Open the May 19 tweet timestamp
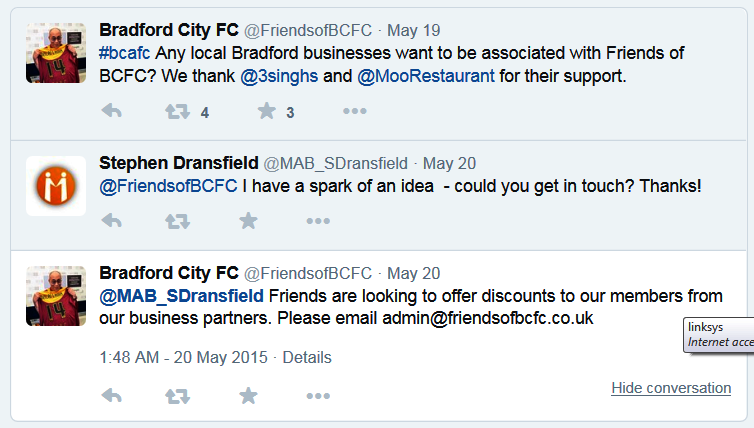754x428 pixels. point(414,30)
